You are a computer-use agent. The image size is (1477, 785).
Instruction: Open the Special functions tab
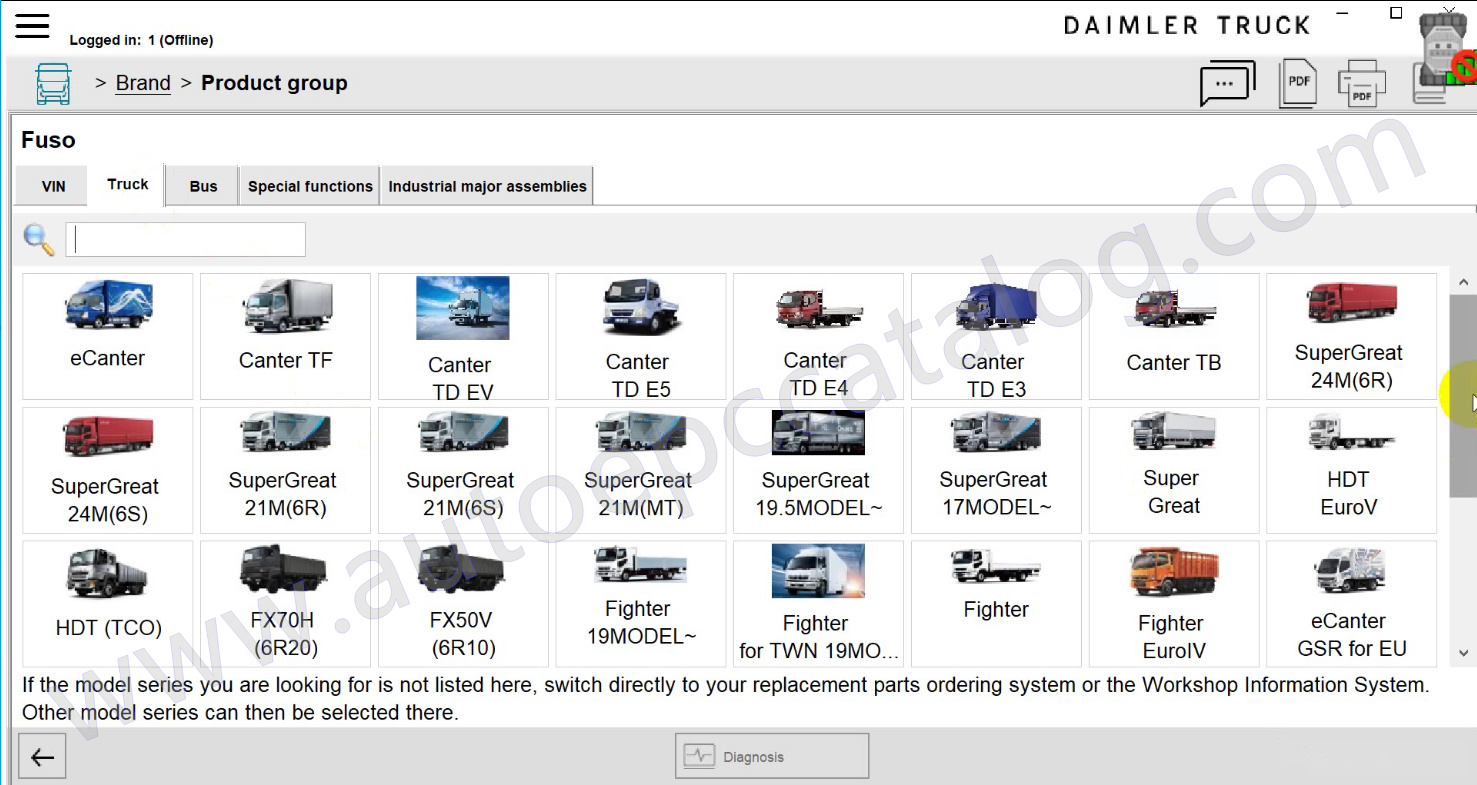310,187
